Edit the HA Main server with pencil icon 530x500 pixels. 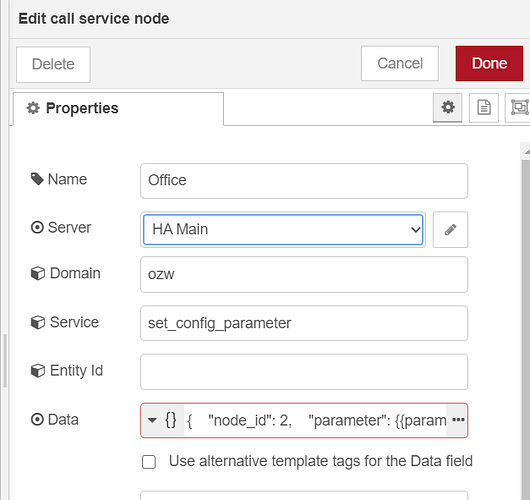[x=450, y=230]
